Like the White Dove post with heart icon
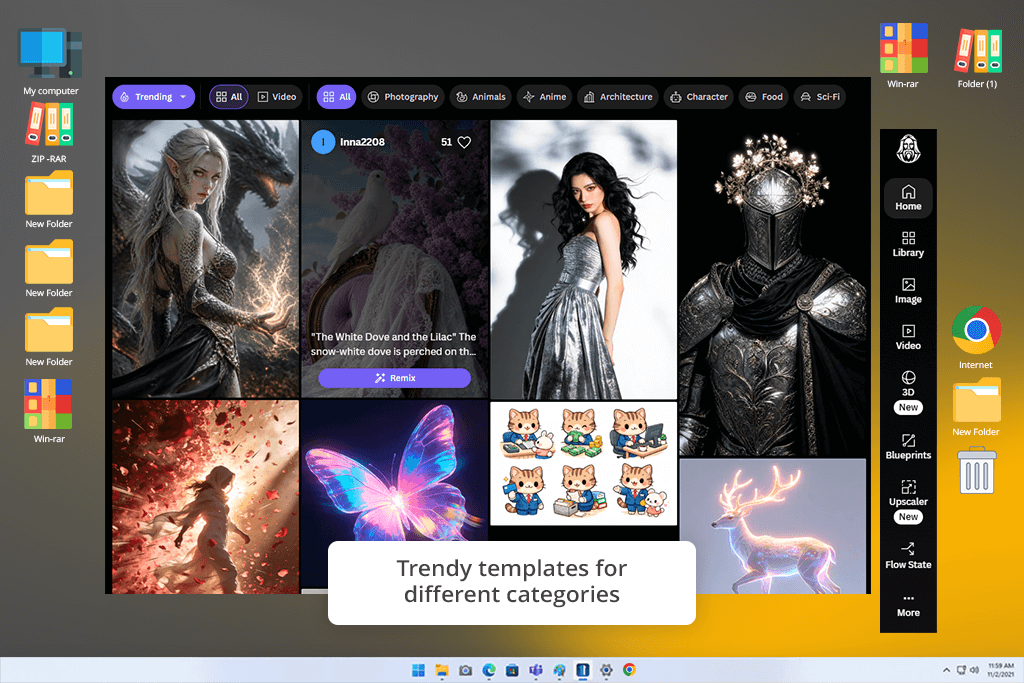Image resolution: width=1024 pixels, height=683 pixels. pos(464,142)
